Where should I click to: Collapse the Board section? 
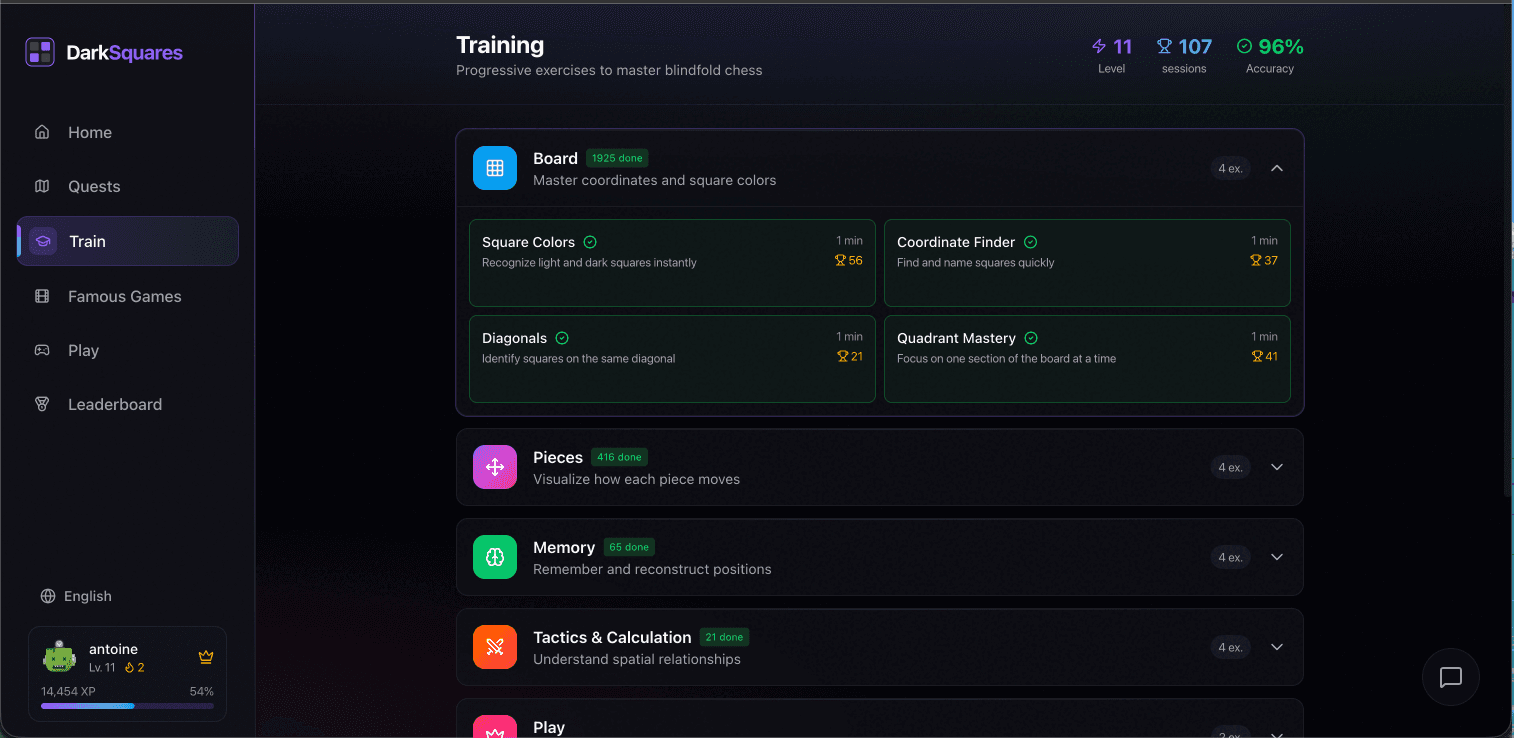1277,168
